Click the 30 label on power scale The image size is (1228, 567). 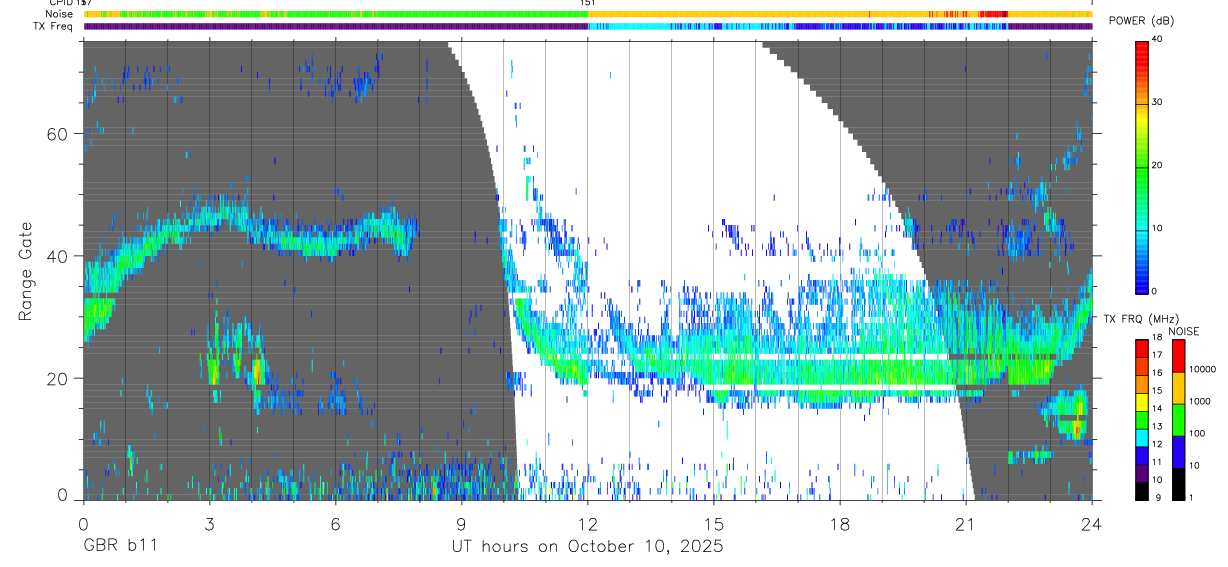1158,103
